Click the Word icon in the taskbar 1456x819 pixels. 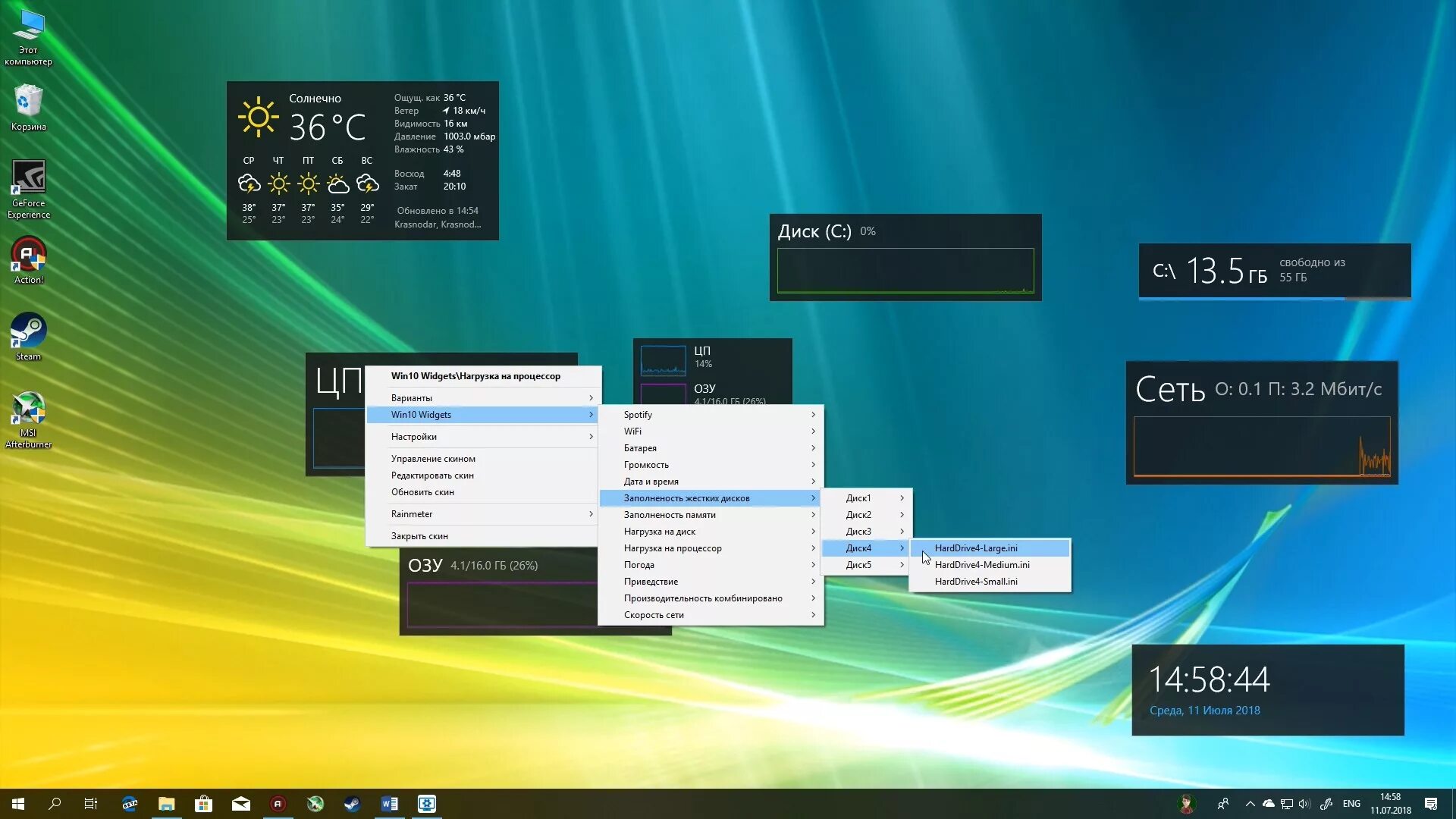tap(389, 804)
